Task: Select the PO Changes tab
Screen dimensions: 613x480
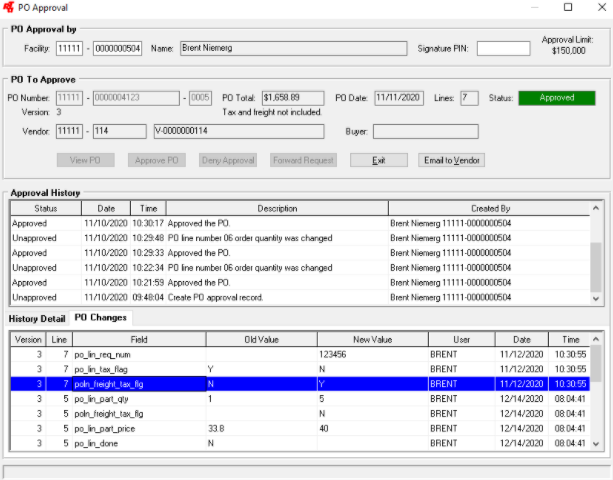Action: (102, 318)
